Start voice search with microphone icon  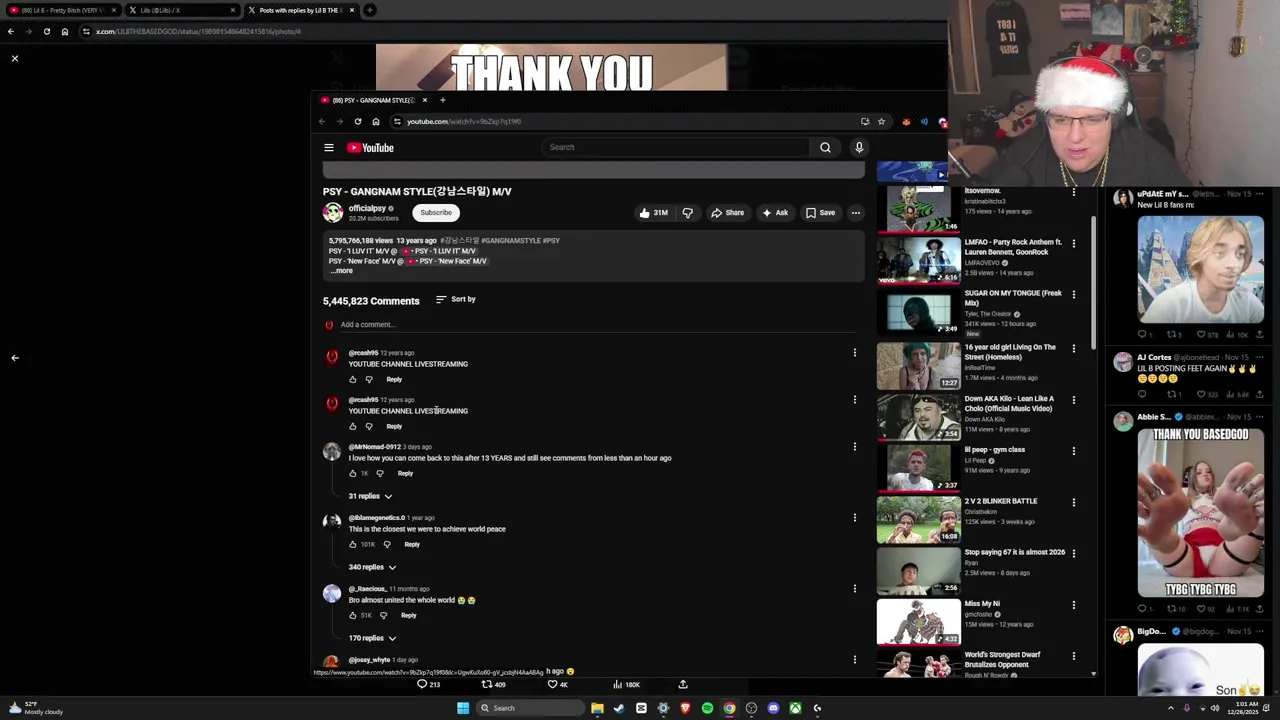point(858,148)
